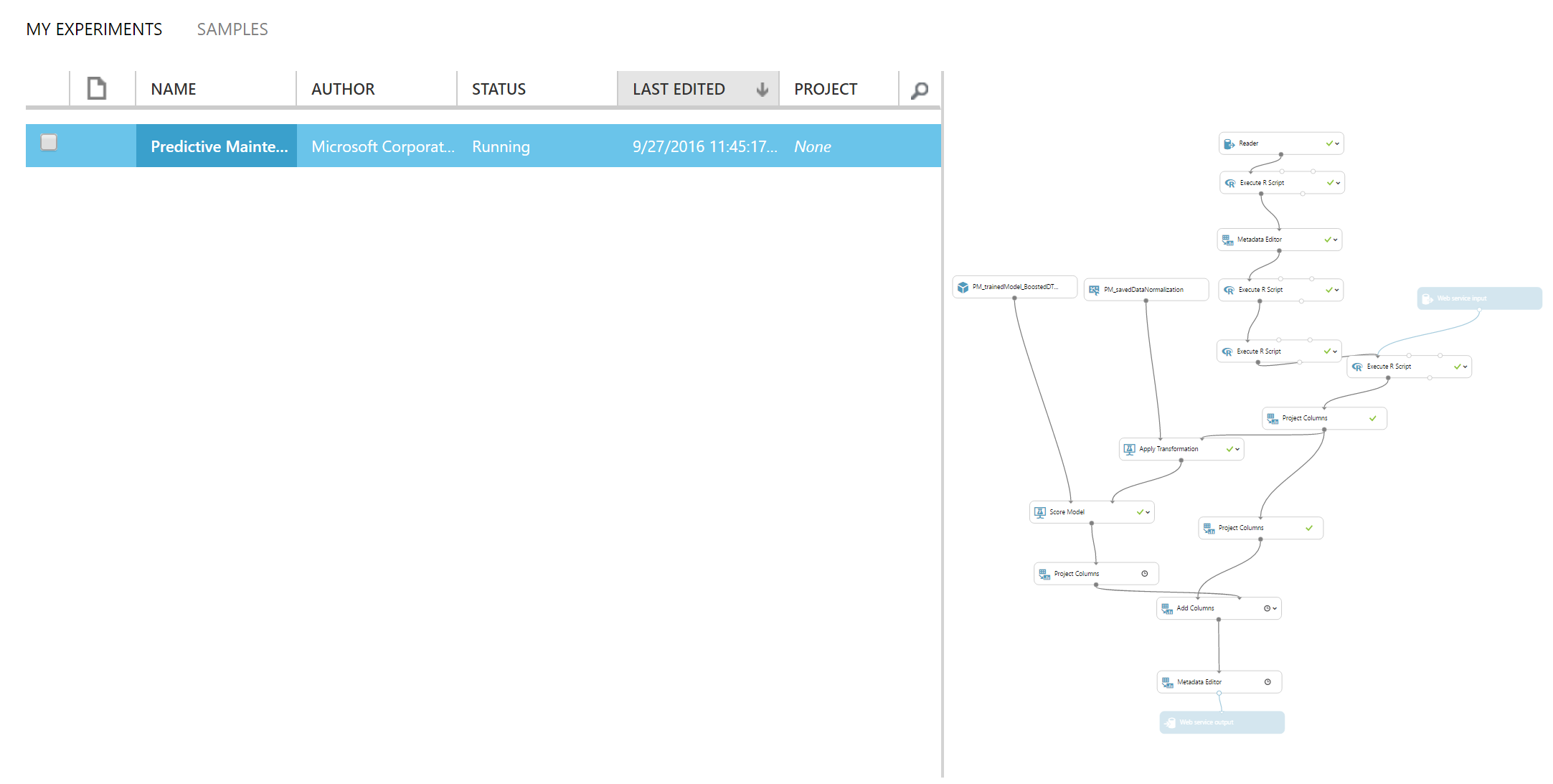
Task: Select Project Columns node above Add Columns
Action: (x=1260, y=528)
